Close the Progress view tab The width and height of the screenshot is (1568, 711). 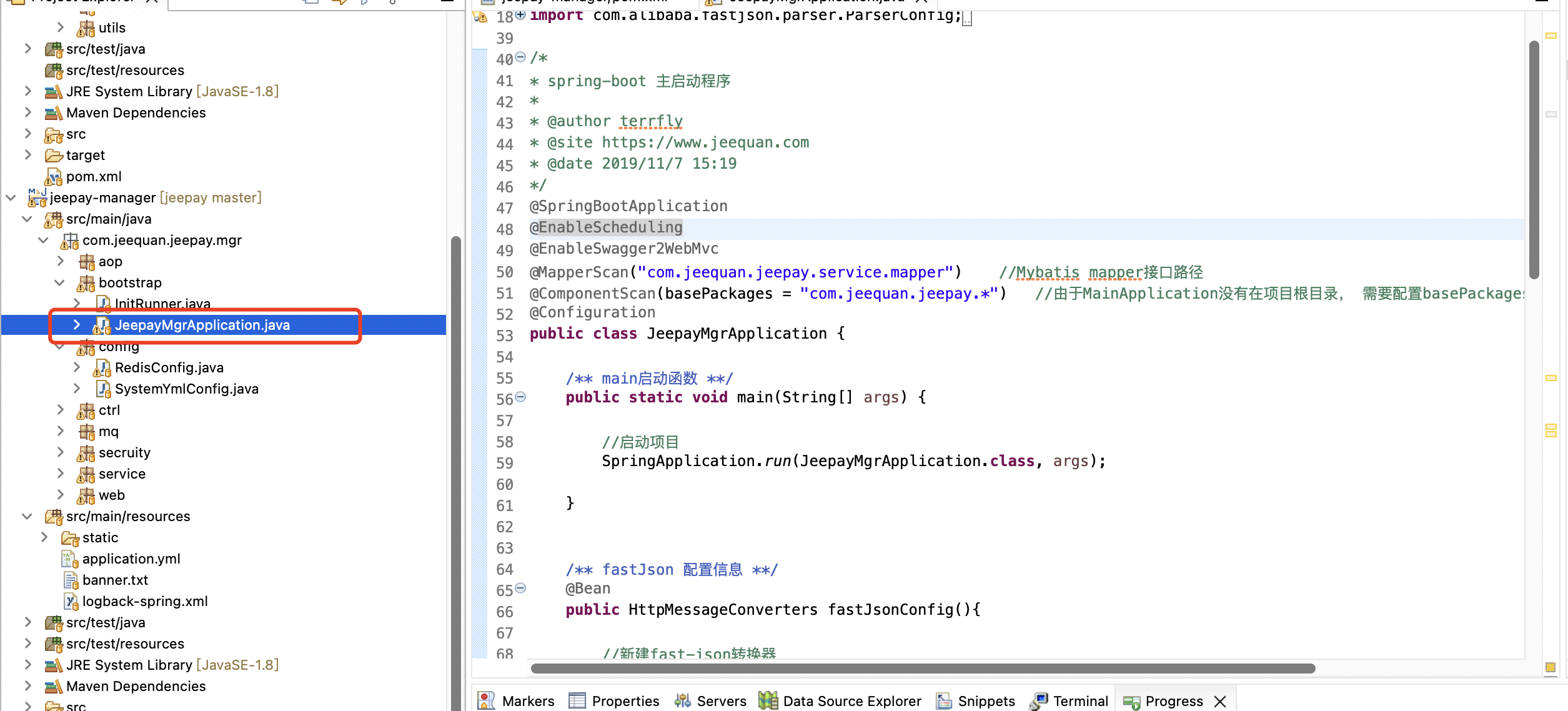tap(1220, 701)
